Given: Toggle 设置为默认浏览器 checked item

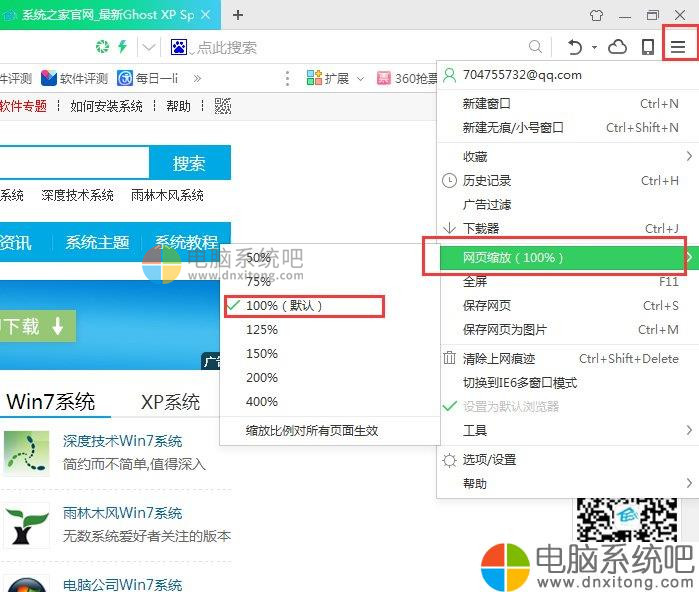Looking at the screenshot, I should [x=567, y=407].
